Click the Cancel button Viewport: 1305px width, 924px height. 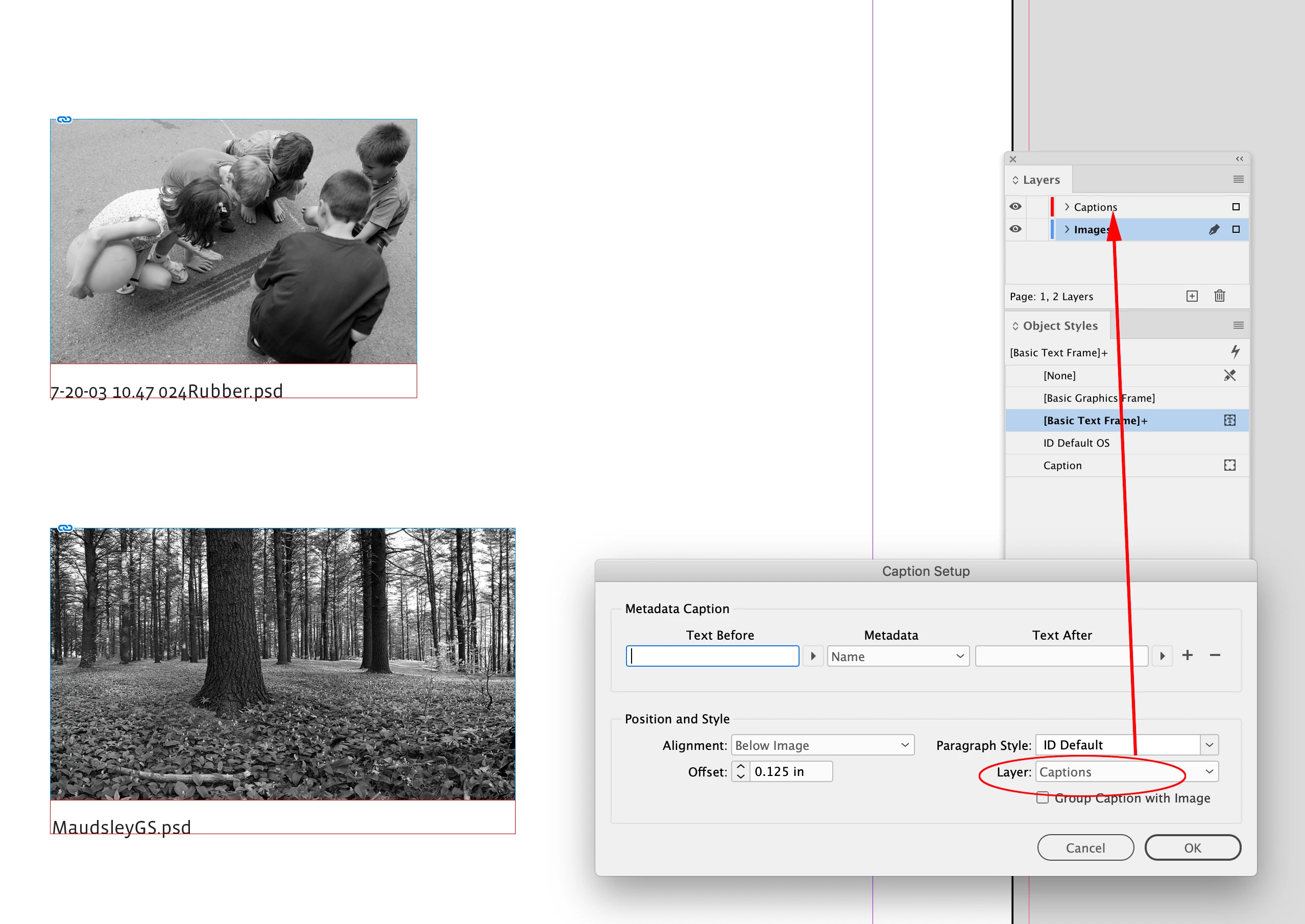pos(1085,848)
